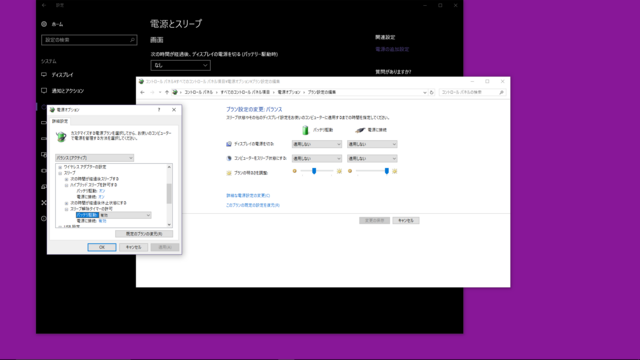The image size is (640, 360).
Task: Close the 電源オプション dialog
Action: click(x=174, y=110)
